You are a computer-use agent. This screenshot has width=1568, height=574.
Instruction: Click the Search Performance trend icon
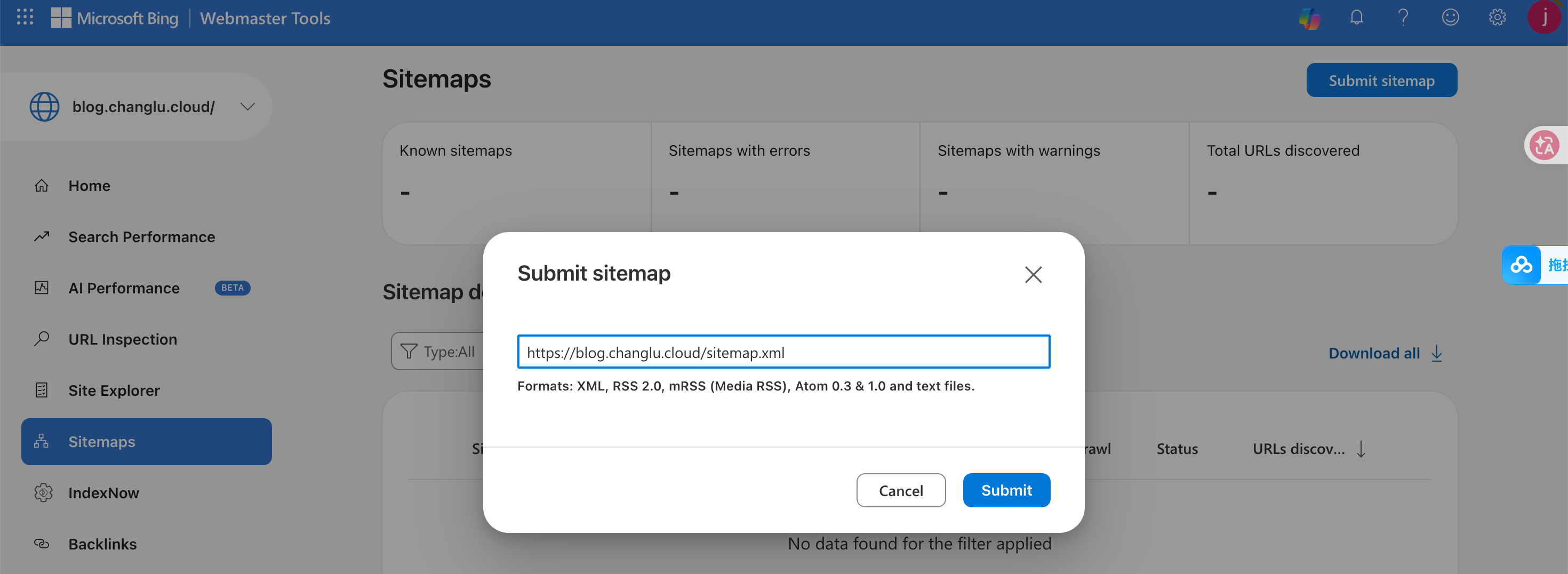pyautogui.click(x=42, y=237)
